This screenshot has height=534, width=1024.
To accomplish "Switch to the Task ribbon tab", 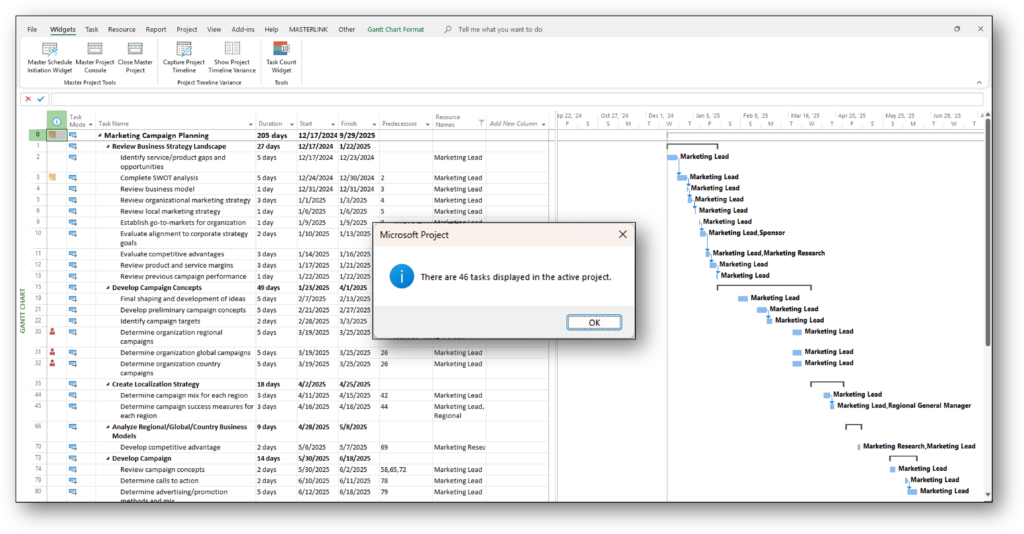I will (91, 29).
